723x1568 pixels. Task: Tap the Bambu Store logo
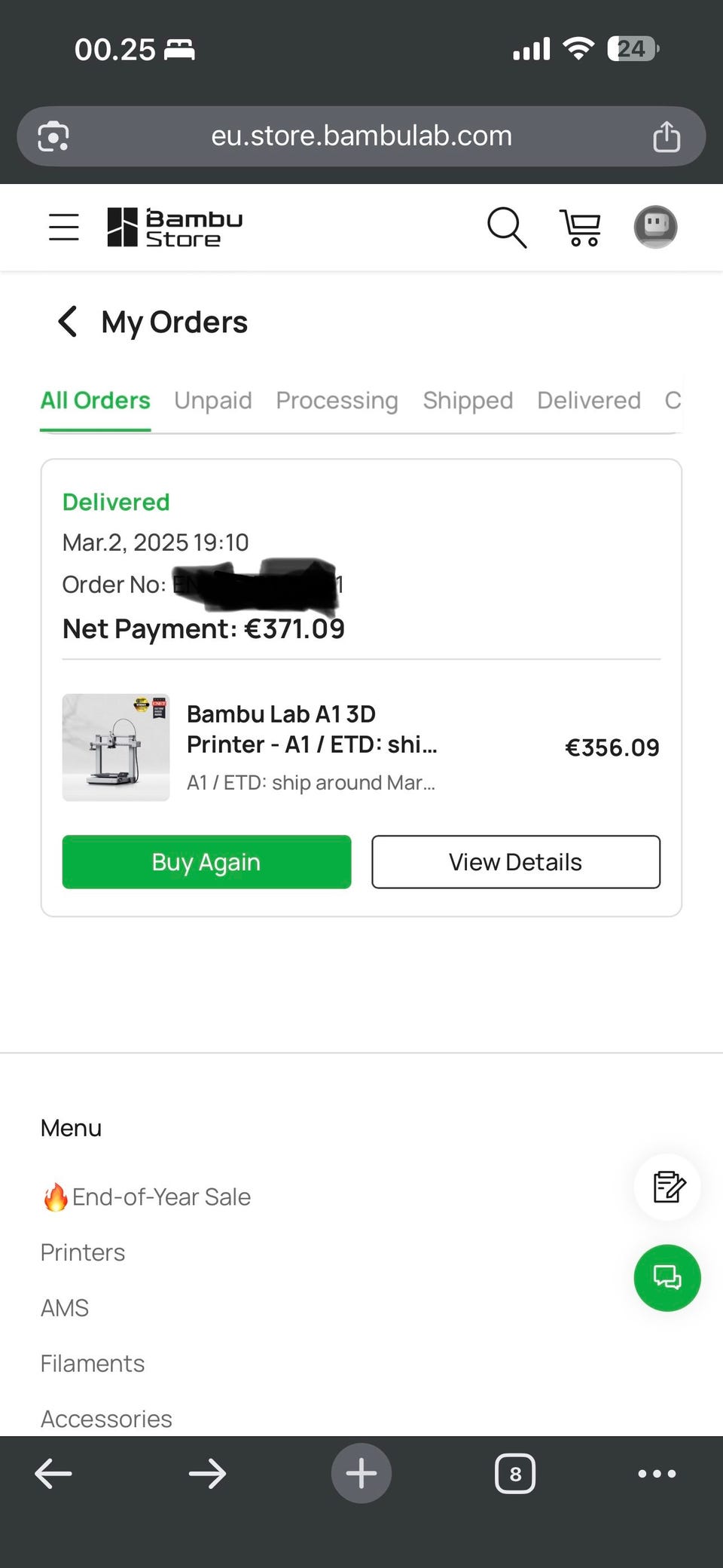coord(175,228)
